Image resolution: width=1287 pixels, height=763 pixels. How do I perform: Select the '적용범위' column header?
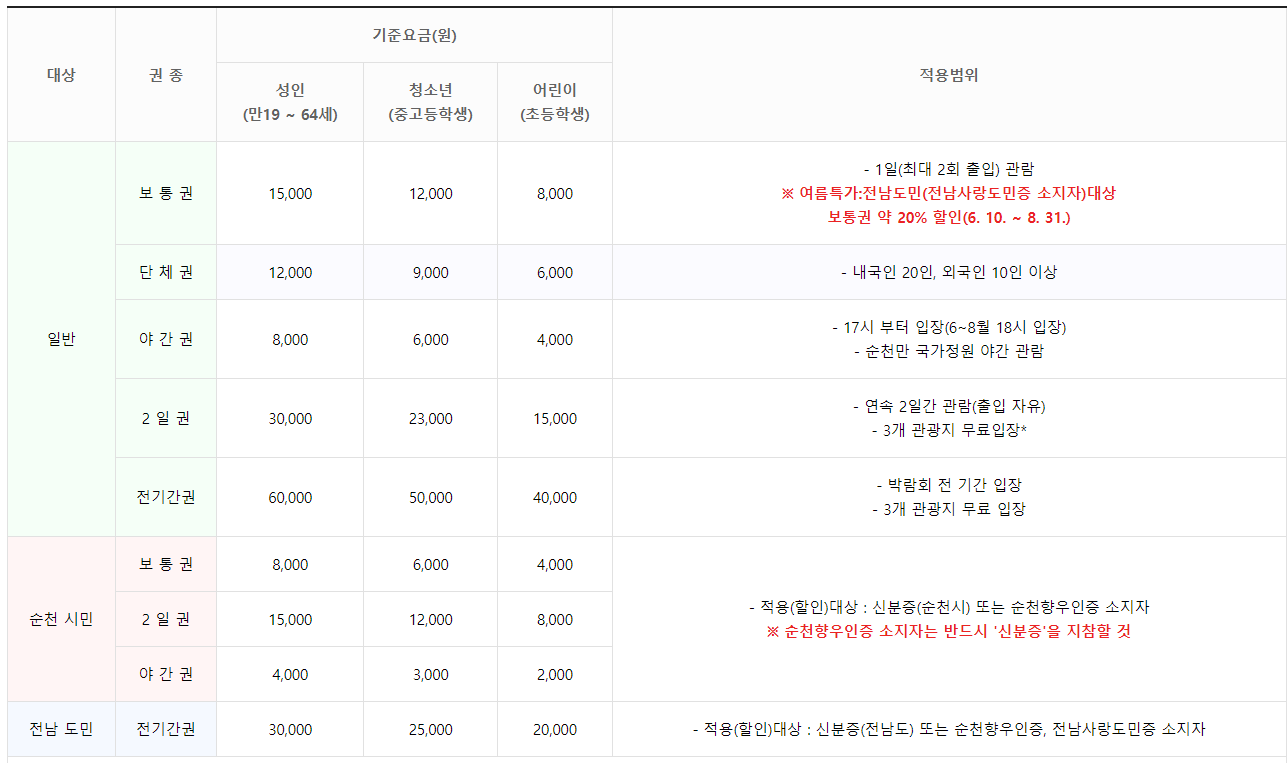click(949, 75)
